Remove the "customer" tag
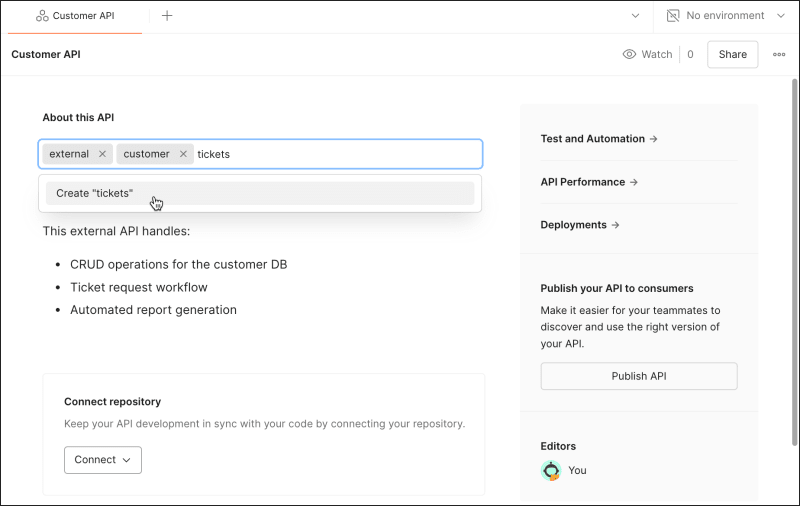This screenshot has height=506, width=800. tap(183, 154)
